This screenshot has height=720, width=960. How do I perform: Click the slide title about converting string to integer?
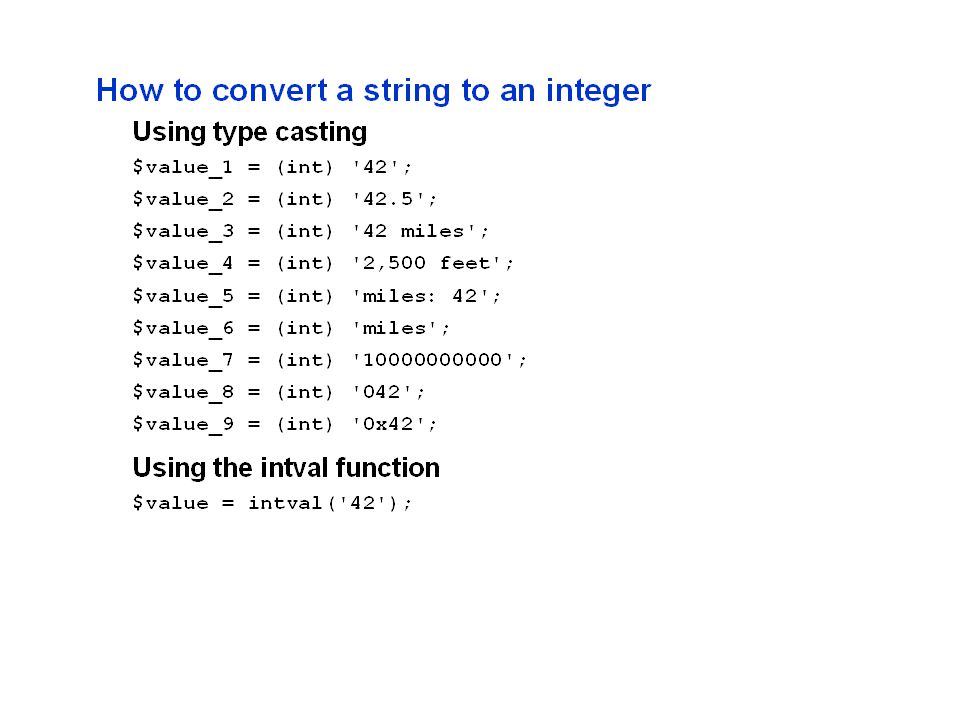click(x=373, y=91)
